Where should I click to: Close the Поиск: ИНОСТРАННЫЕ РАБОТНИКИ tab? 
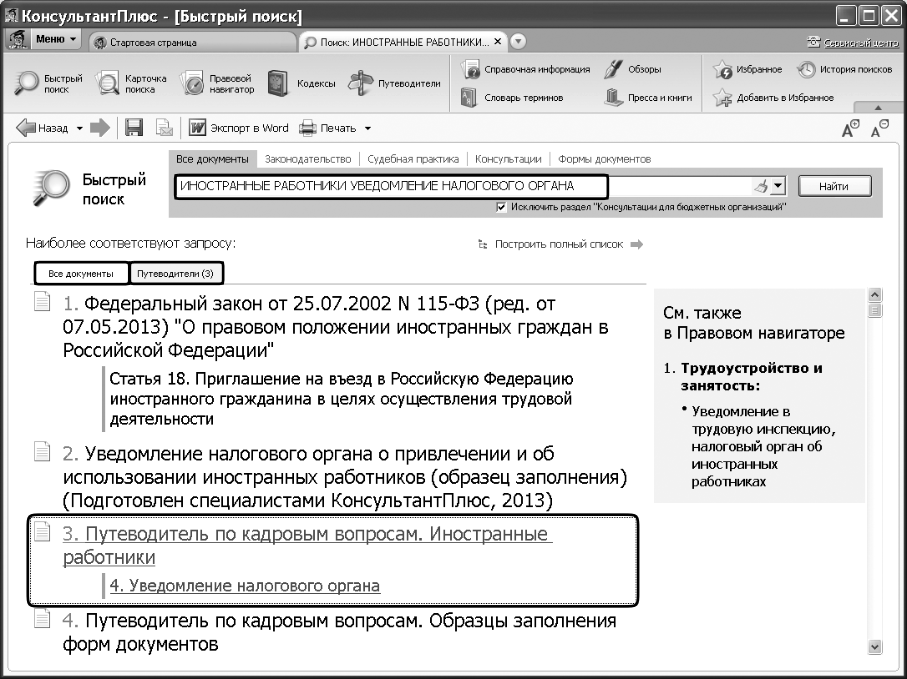[x=498, y=42]
